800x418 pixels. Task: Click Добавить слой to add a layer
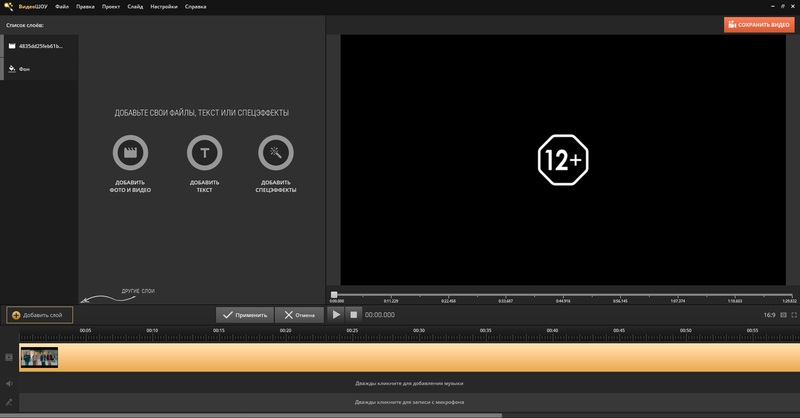pyautogui.click(x=39, y=315)
